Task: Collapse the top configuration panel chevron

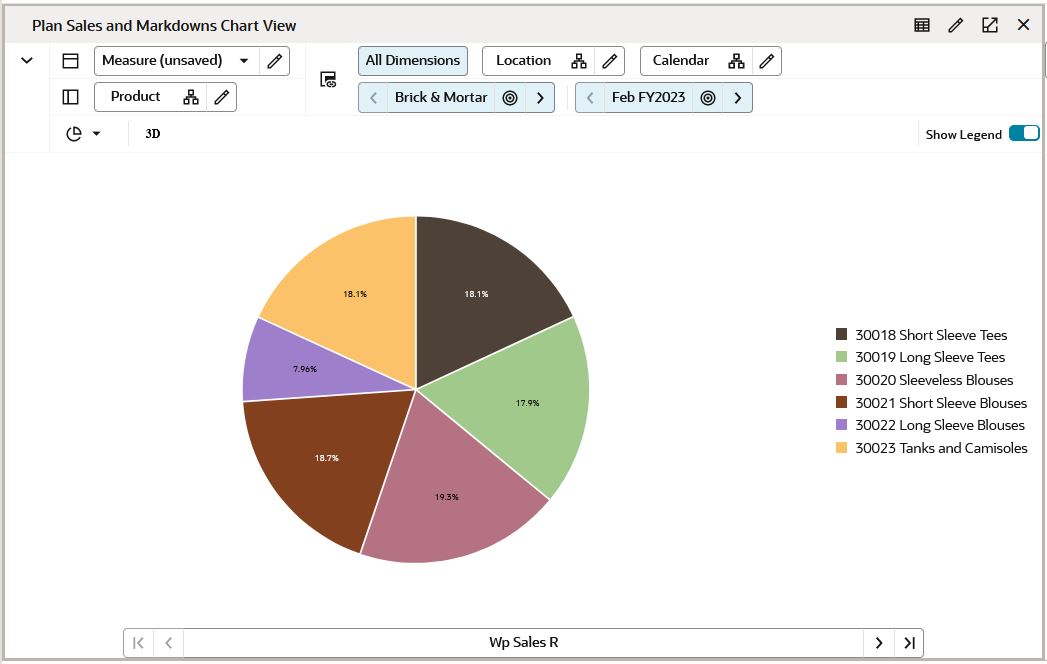Action: 27,60
